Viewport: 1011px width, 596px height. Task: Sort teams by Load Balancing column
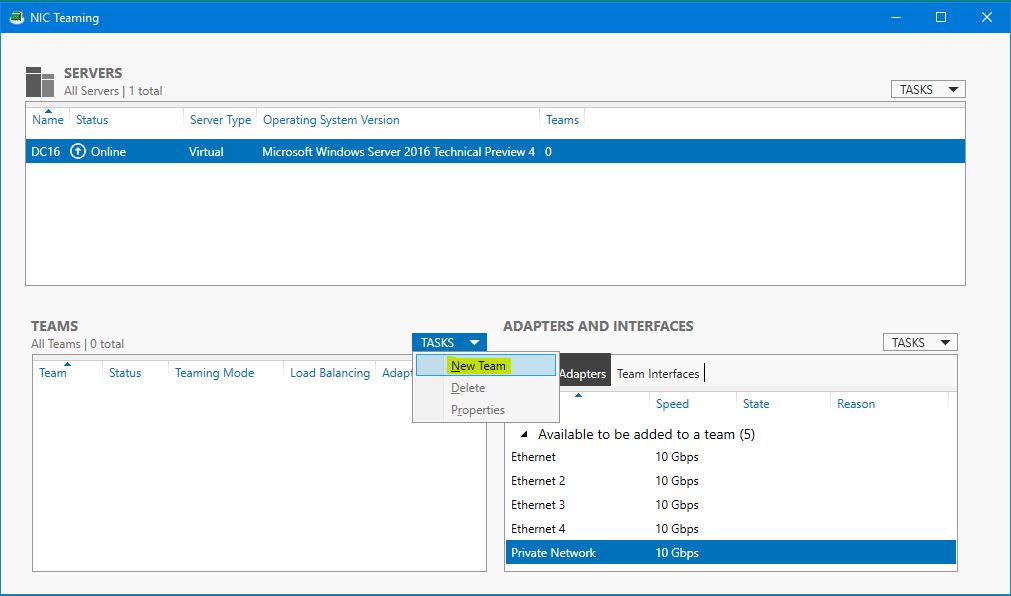(330, 373)
